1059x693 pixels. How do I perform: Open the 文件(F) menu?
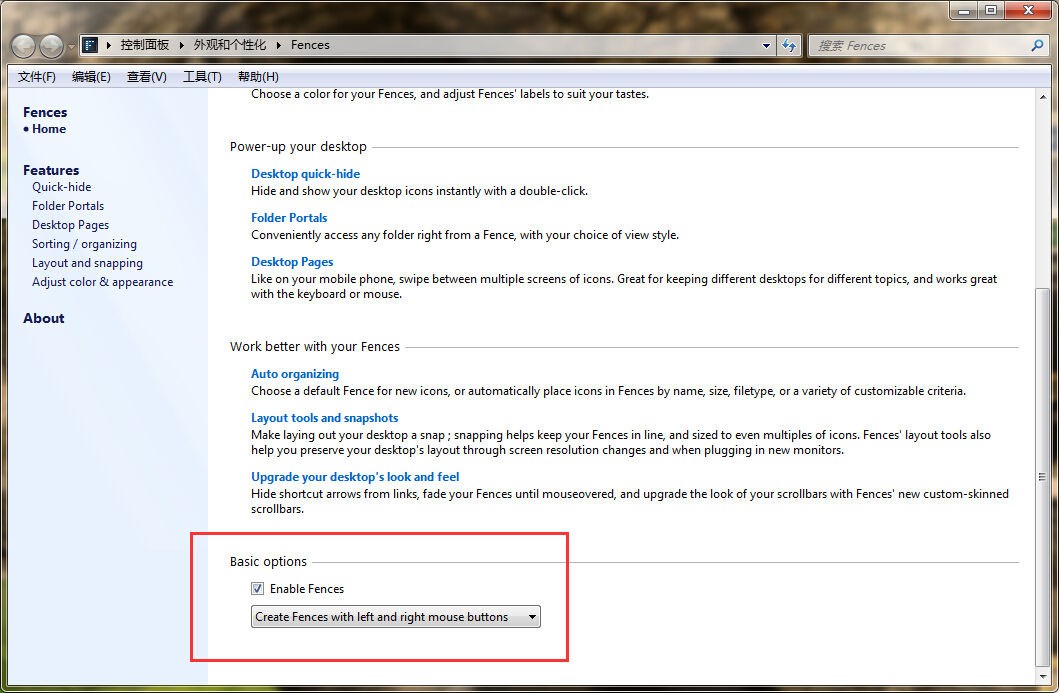[36, 76]
